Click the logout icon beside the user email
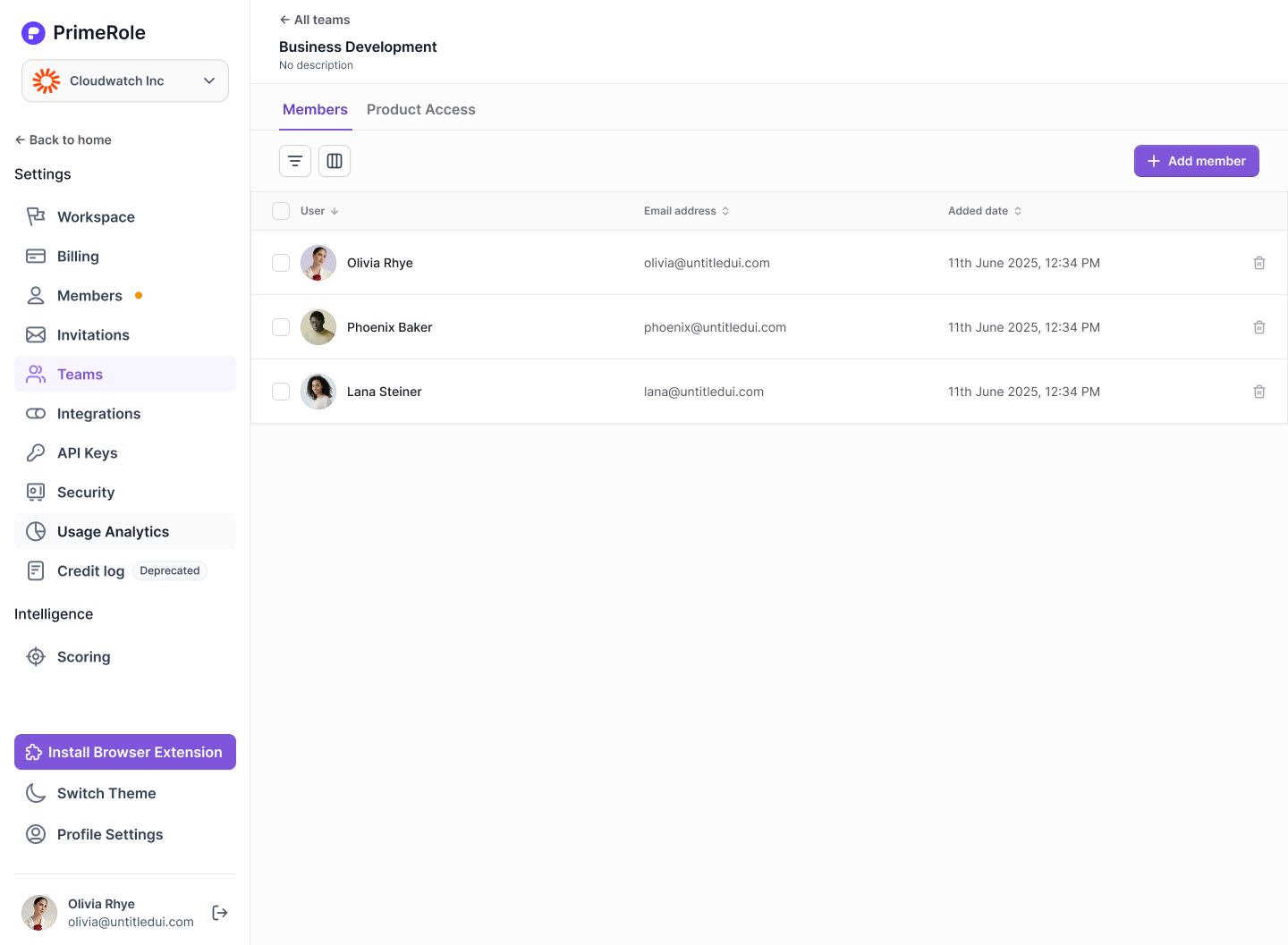Viewport: 1288px width, 945px height. (x=219, y=913)
